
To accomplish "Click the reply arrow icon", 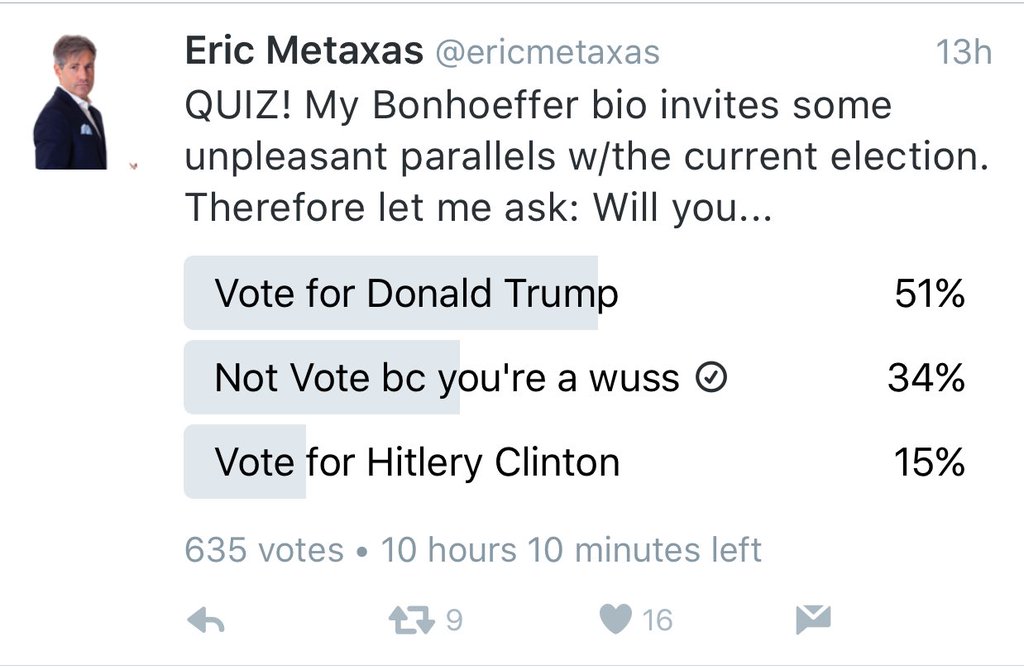I will pyautogui.click(x=206, y=620).
